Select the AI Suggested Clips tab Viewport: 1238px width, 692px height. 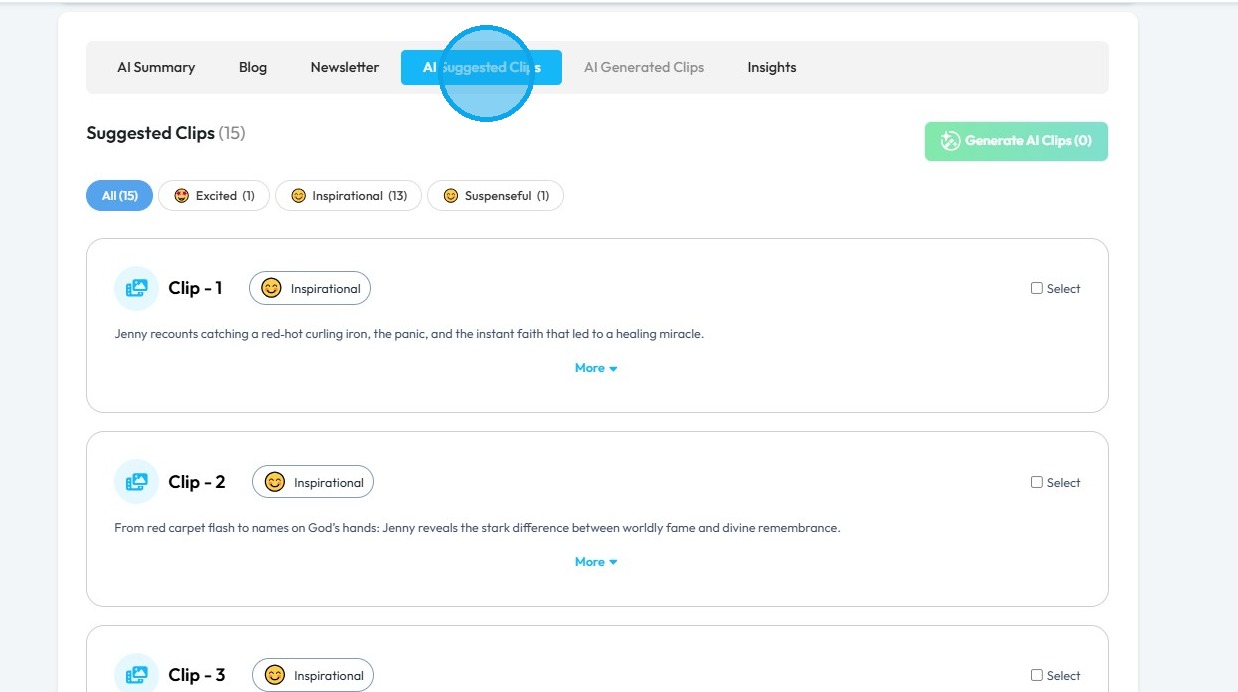[481, 67]
